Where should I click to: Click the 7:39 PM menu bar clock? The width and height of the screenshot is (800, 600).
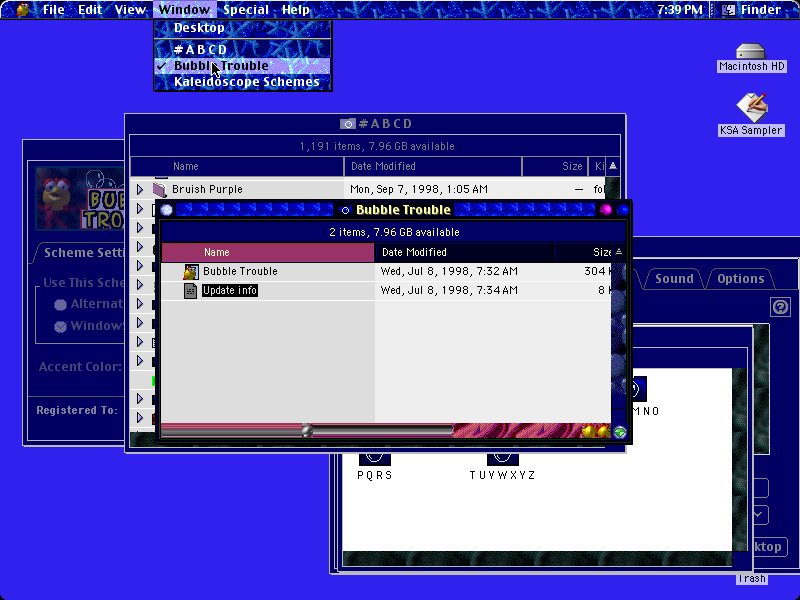click(679, 10)
